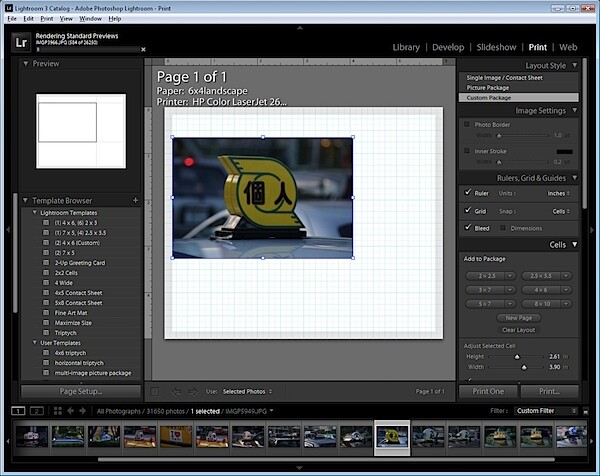Image resolution: width=600 pixels, height=476 pixels.
Task: Go to previous page arrow in toolbar
Action: click(176, 391)
